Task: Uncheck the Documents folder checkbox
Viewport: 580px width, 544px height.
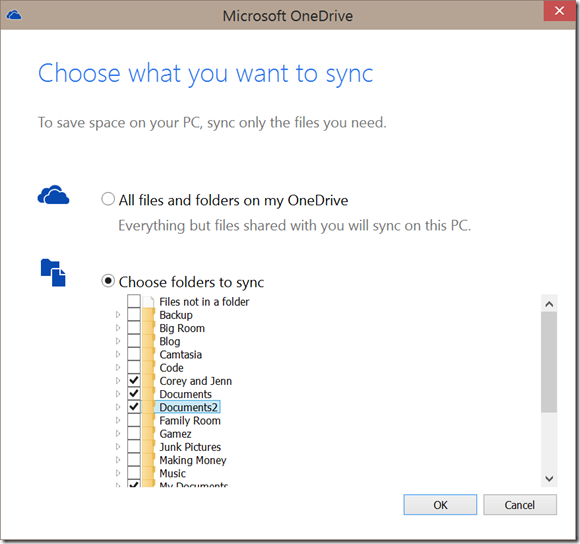Action: click(134, 393)
